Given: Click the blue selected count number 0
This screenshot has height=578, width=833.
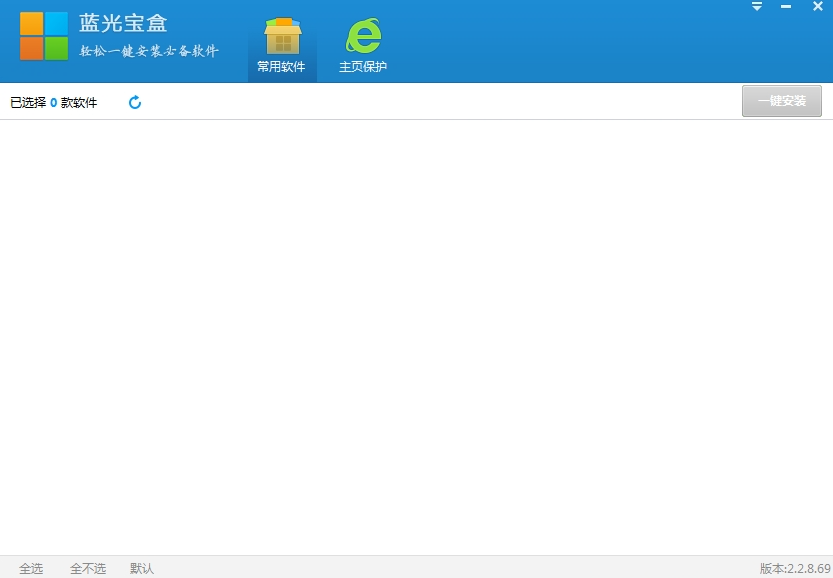Looking at the screenshot, I should pos(54,103).
